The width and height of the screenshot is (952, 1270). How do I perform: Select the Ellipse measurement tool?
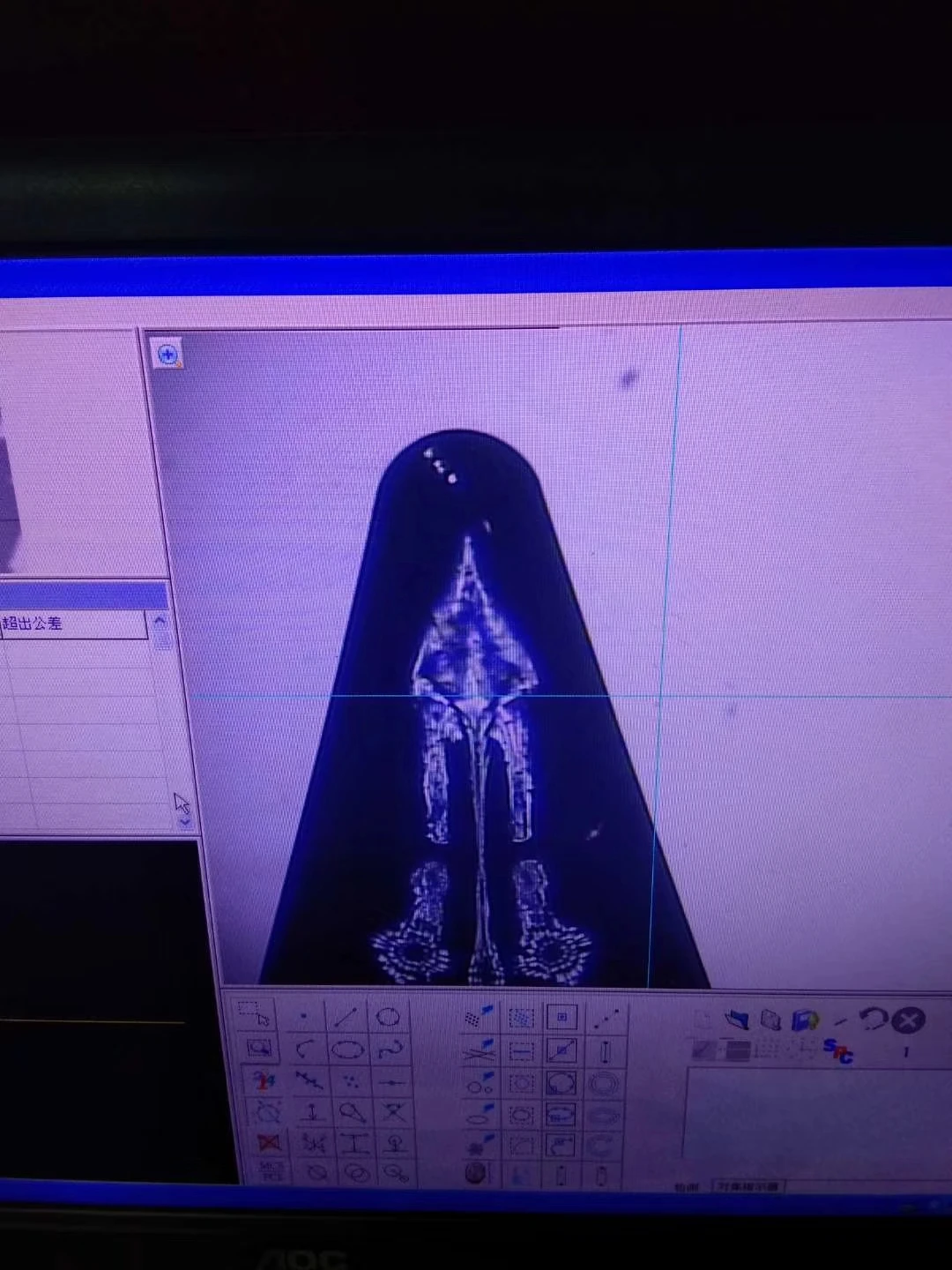point(347,1050)
